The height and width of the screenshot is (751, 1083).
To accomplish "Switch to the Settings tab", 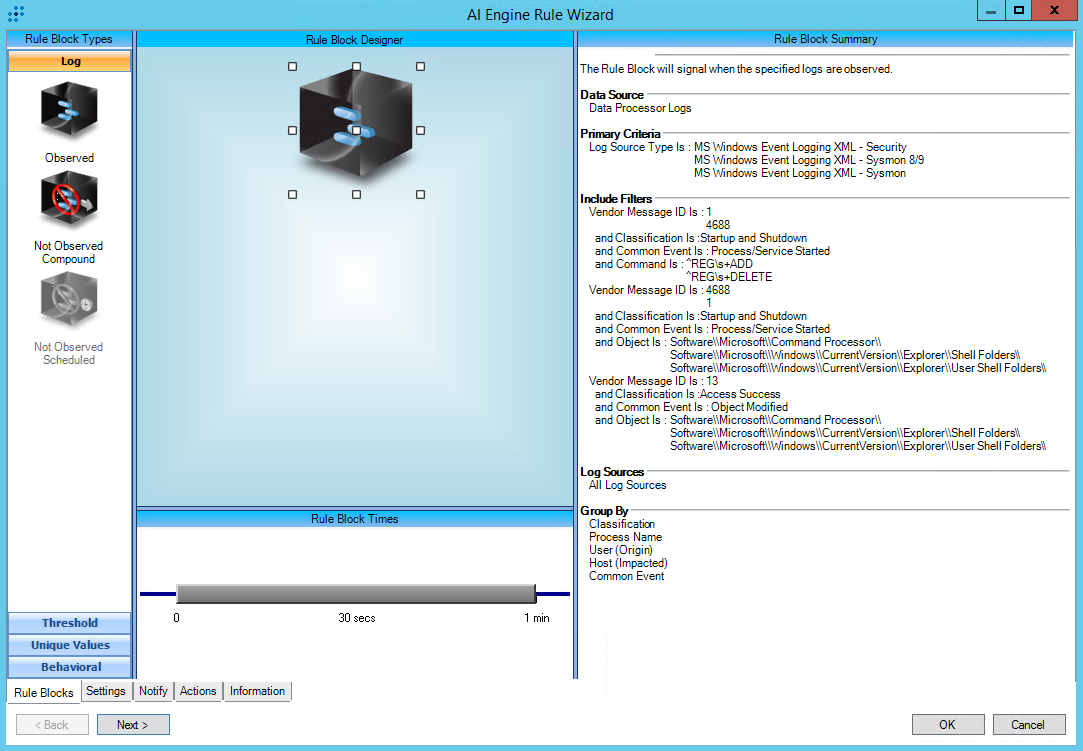I will click(106, 691).
